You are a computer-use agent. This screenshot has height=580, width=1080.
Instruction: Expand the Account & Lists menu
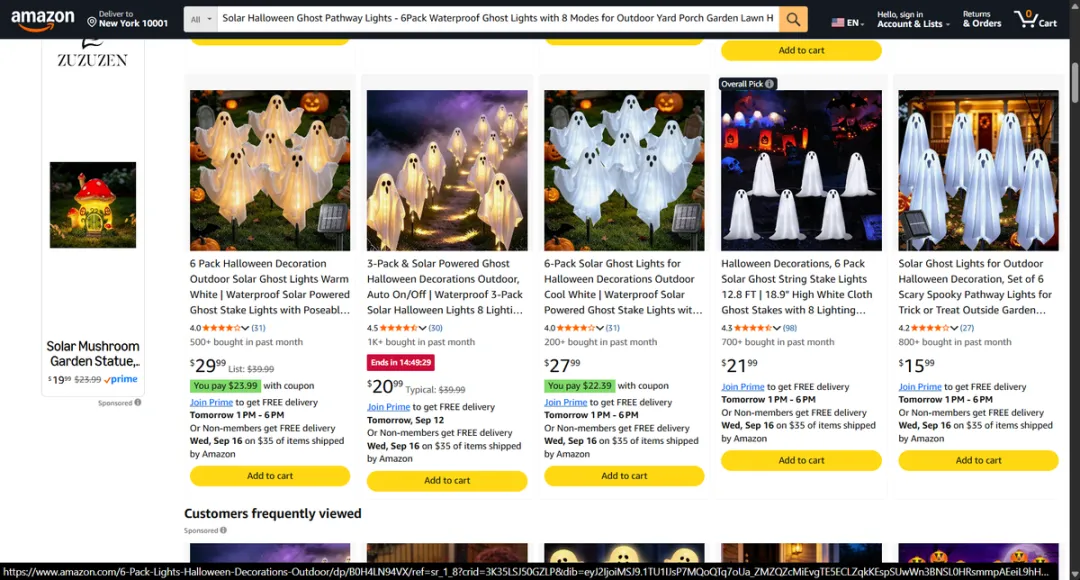click(x=913, y=19)
